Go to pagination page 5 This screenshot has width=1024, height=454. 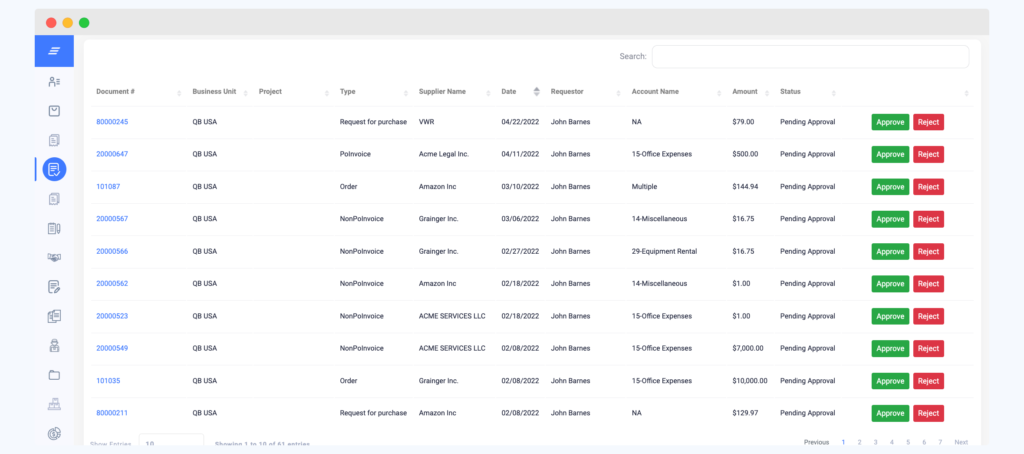click(908, 442)
